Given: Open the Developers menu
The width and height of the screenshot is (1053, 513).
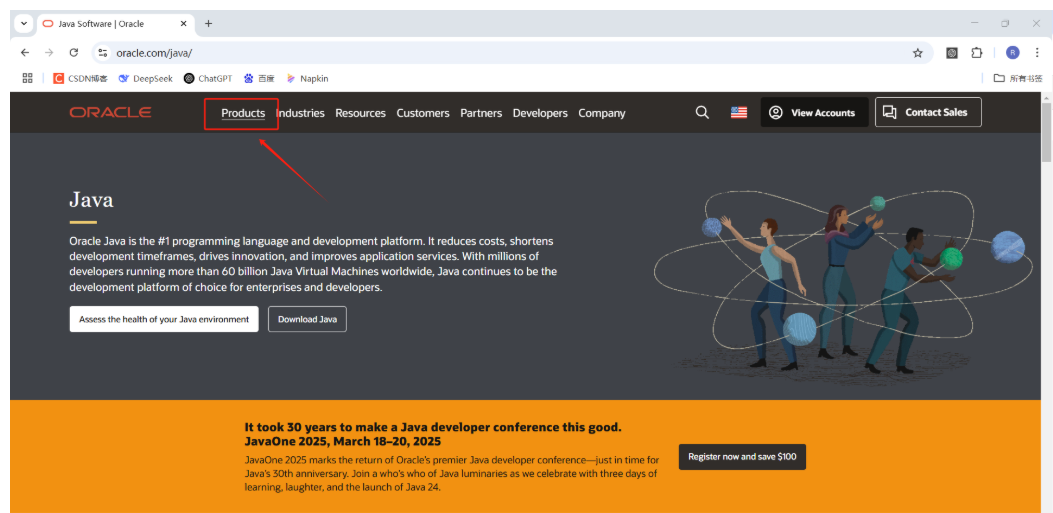Looking at the screenshot, I should tap(540, 113).
